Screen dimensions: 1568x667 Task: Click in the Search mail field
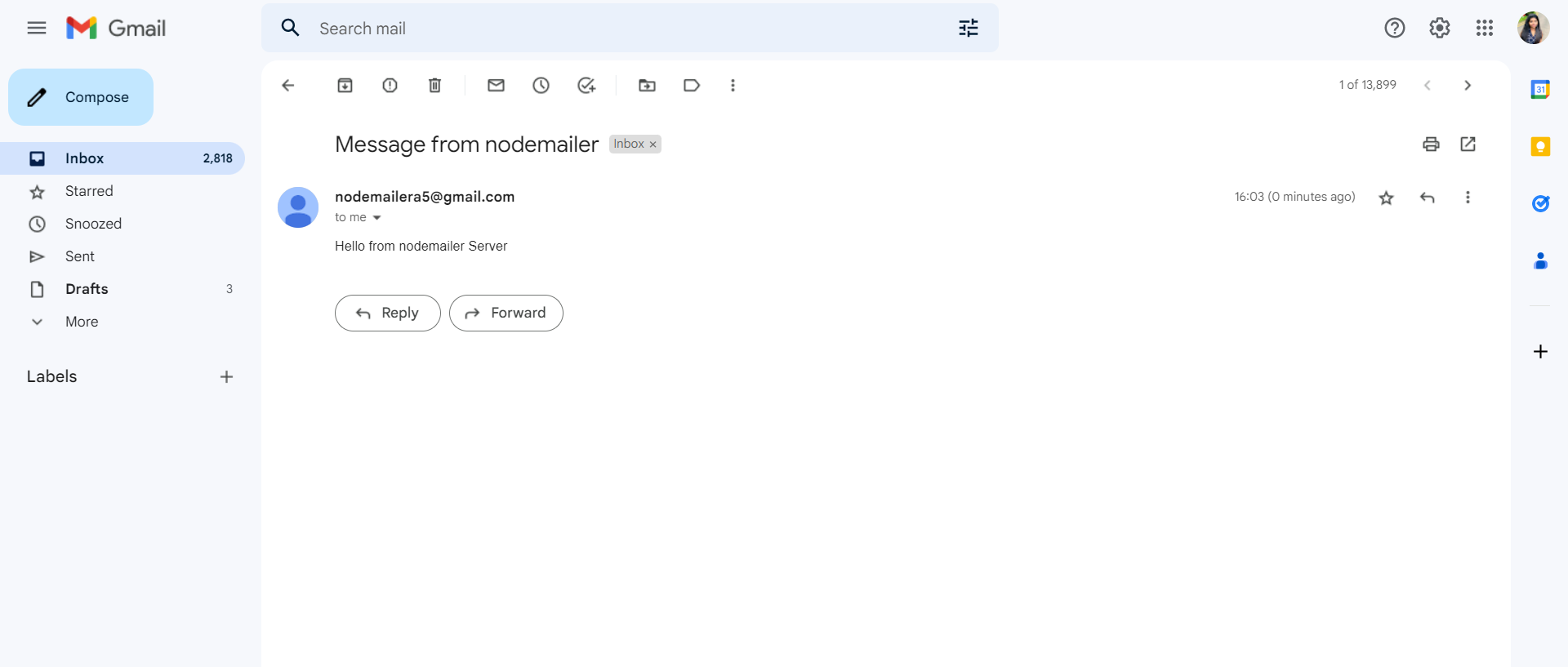pos(629,29)
